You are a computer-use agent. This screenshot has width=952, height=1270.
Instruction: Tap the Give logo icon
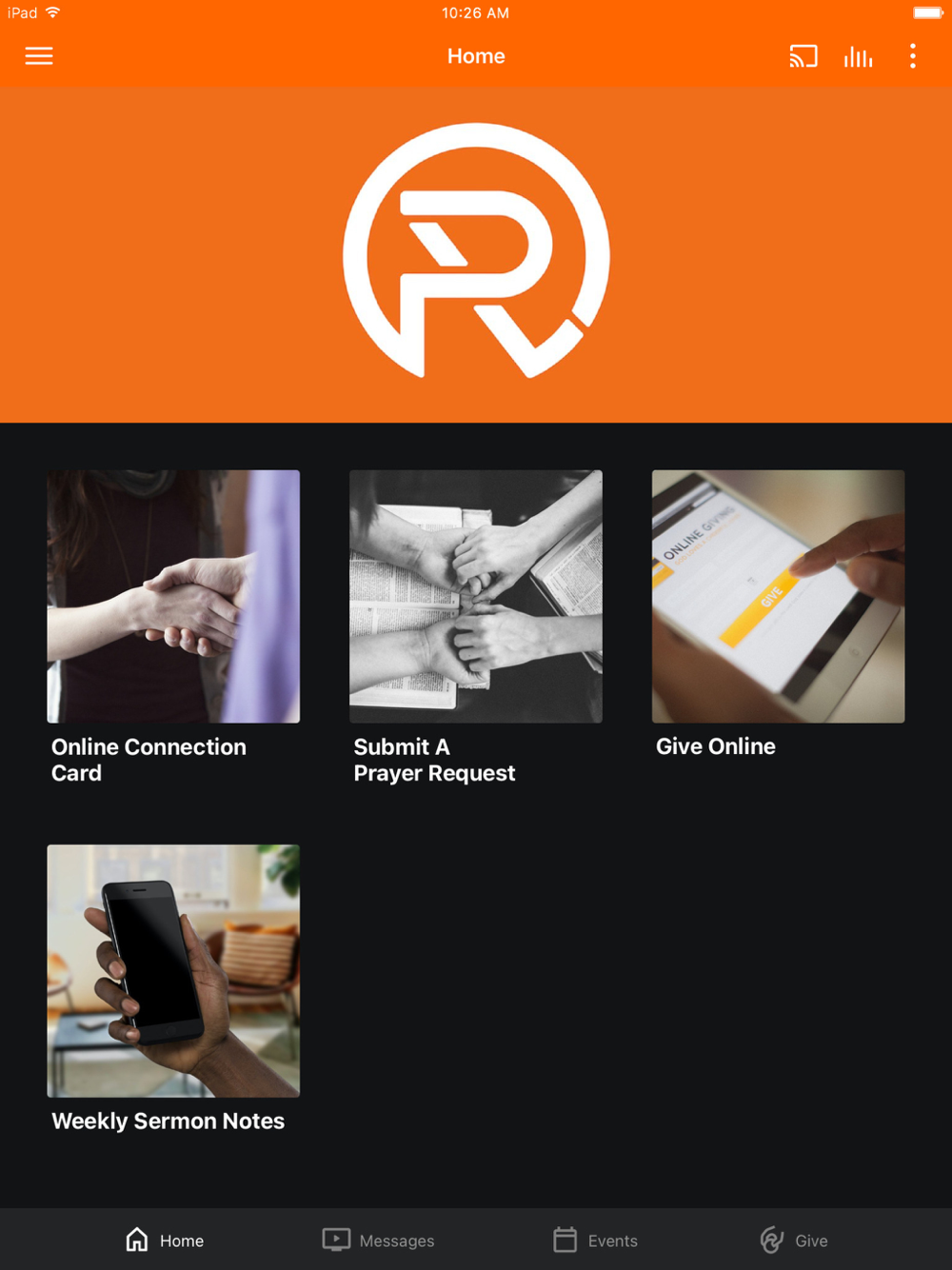pos(772,1240)
